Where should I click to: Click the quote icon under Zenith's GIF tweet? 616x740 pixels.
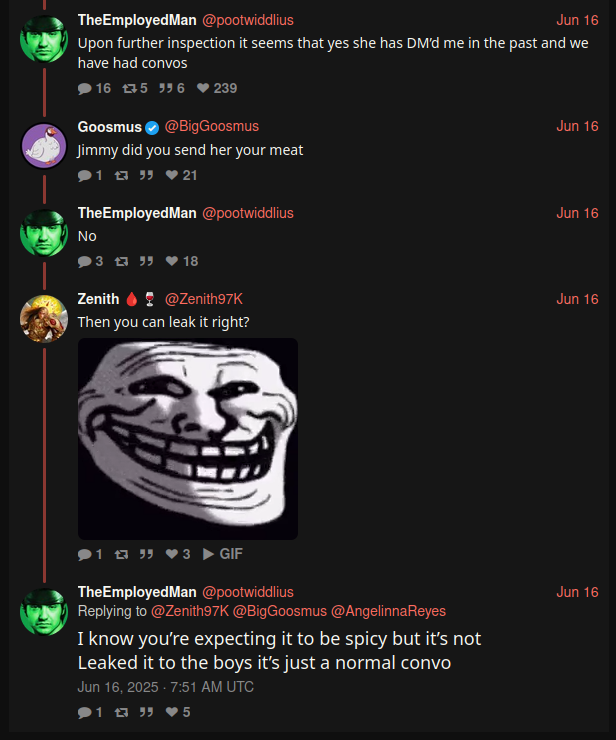click(146, 554)
